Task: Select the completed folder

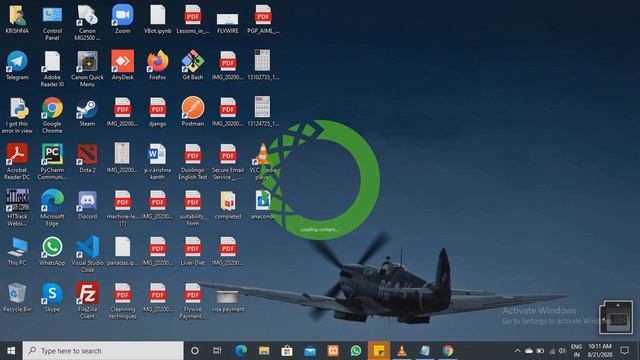Action: pyautogui.click(x=228, y=205)
